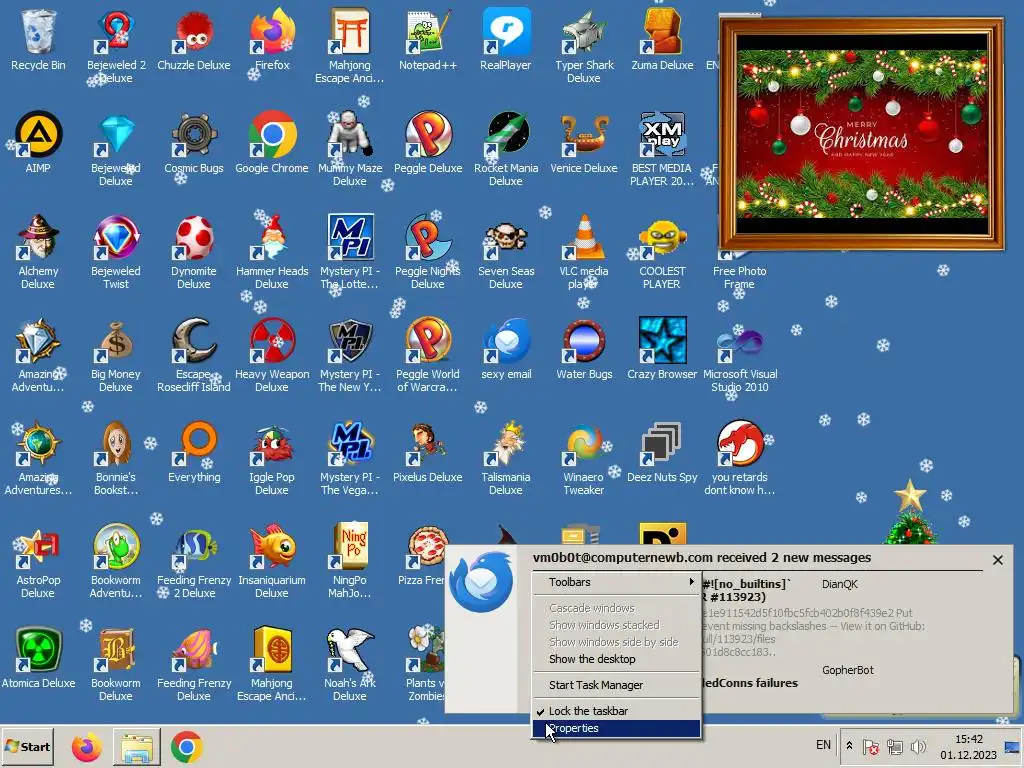Select the Water Bugs icon
The height and width of the screenshot is (768, 1024).
coord(584,350)
